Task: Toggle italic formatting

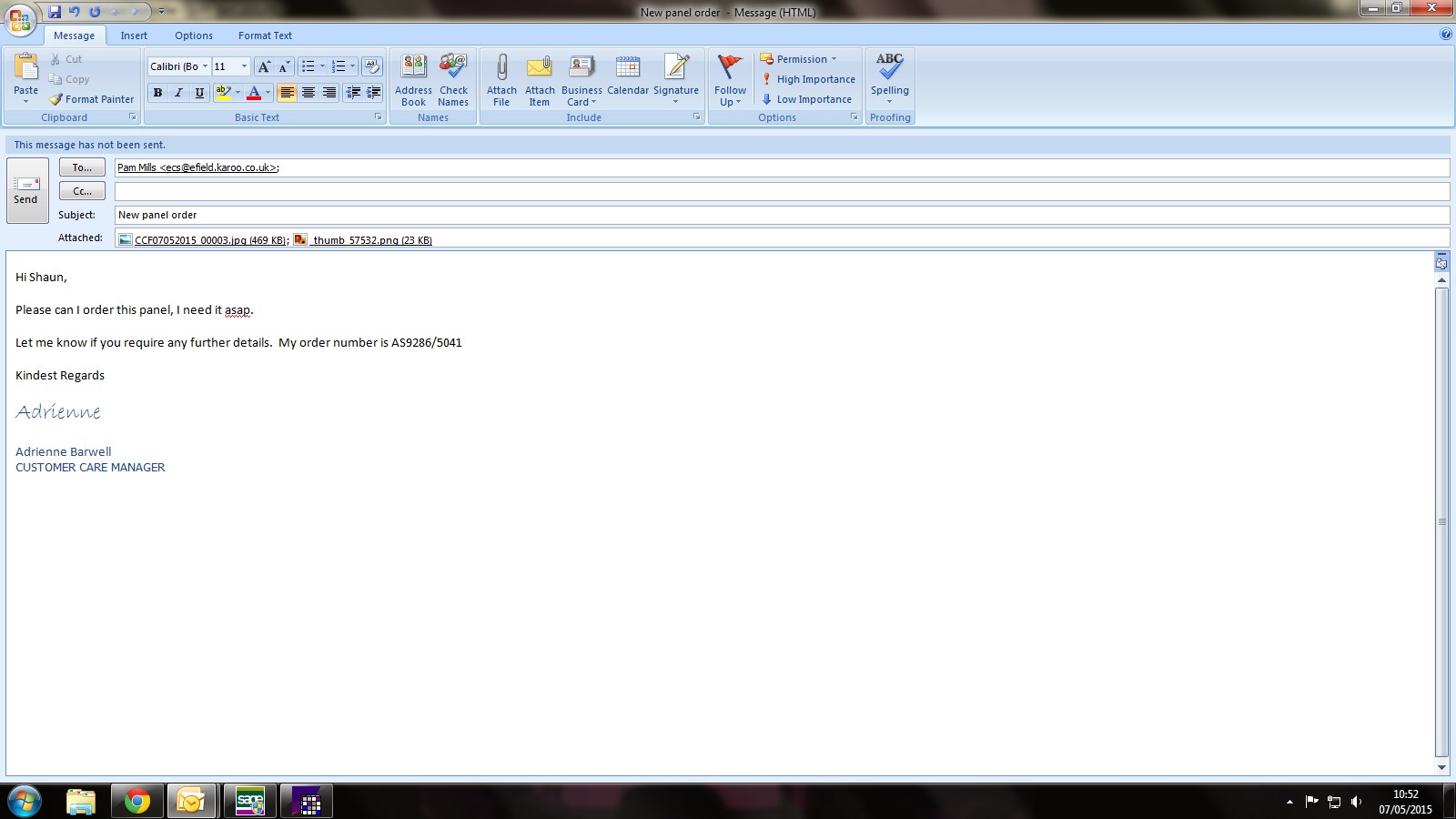Action: [178, 93]
